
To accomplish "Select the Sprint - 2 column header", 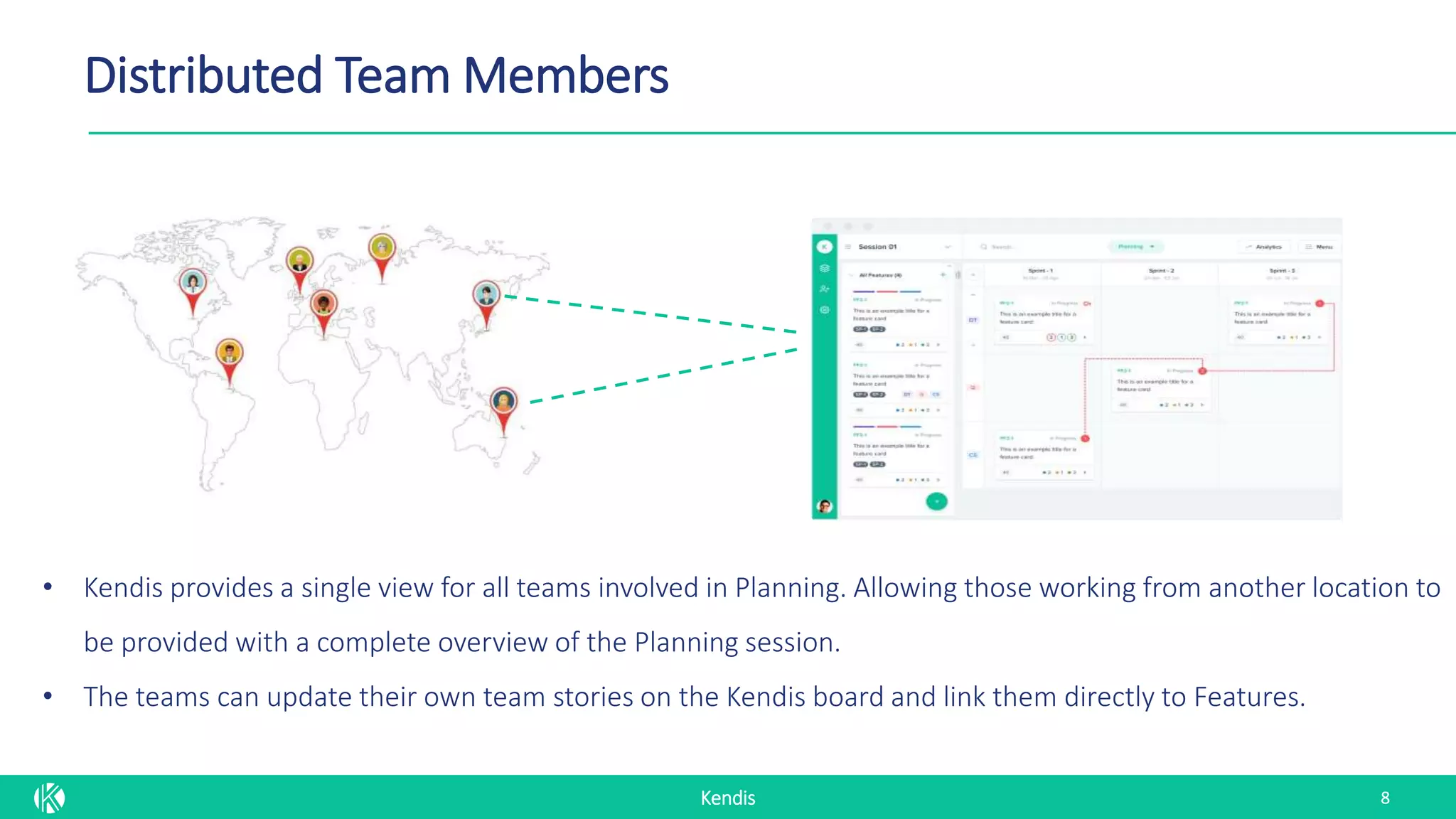I will (1161, 271).
